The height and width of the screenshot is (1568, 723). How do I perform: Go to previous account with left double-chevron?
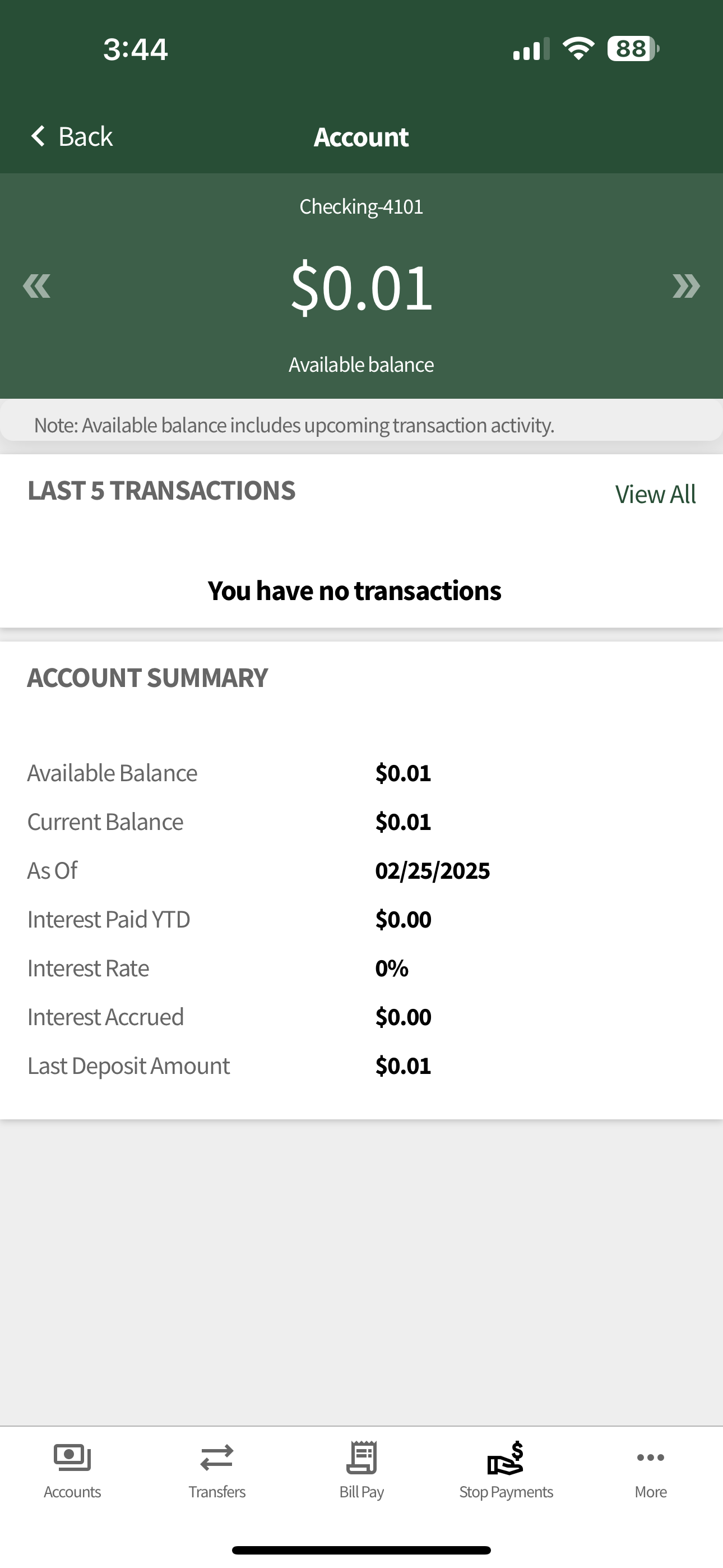(x=36, y=286)
